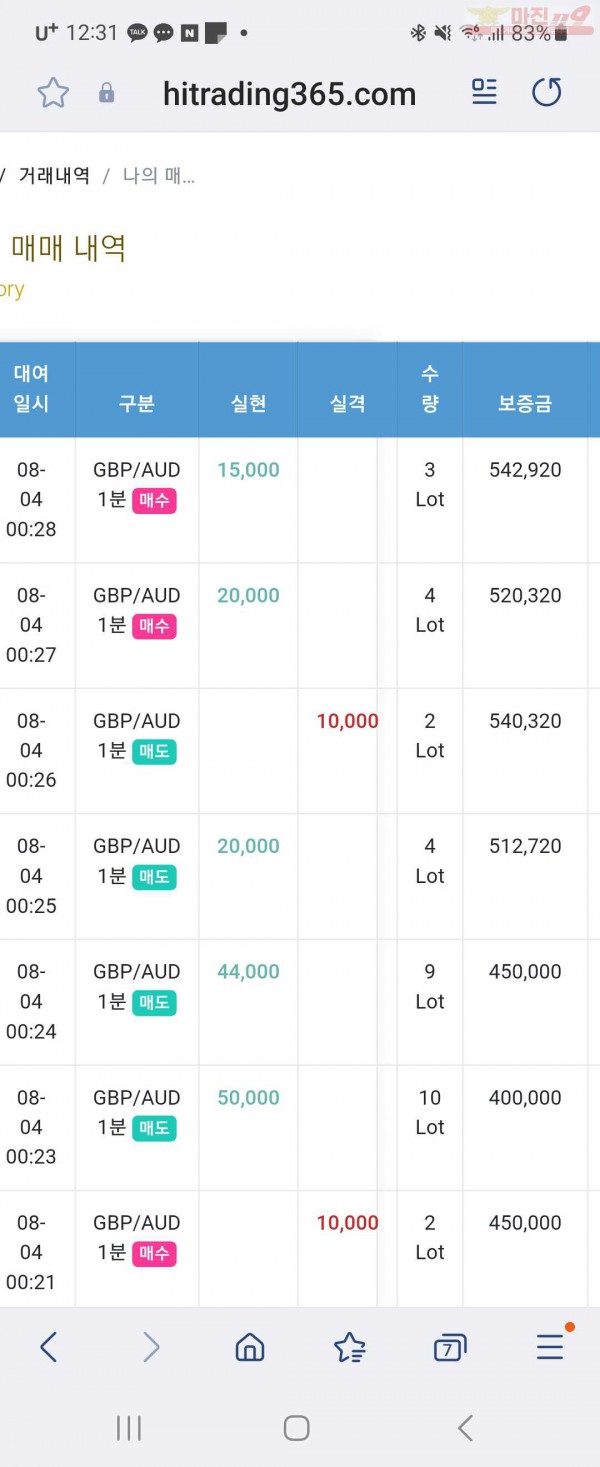Click the 보증금 column header
The height and width of the screenshot is (1467, 600).
525,404
